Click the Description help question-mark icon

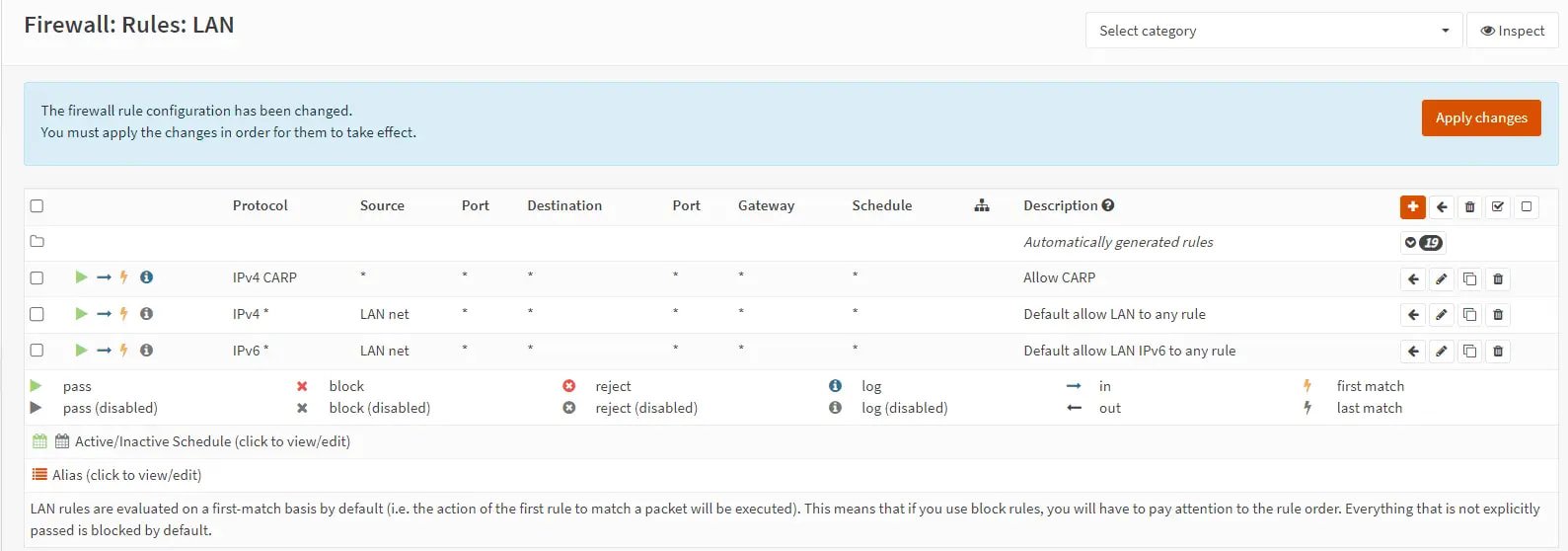point(1108,205)
